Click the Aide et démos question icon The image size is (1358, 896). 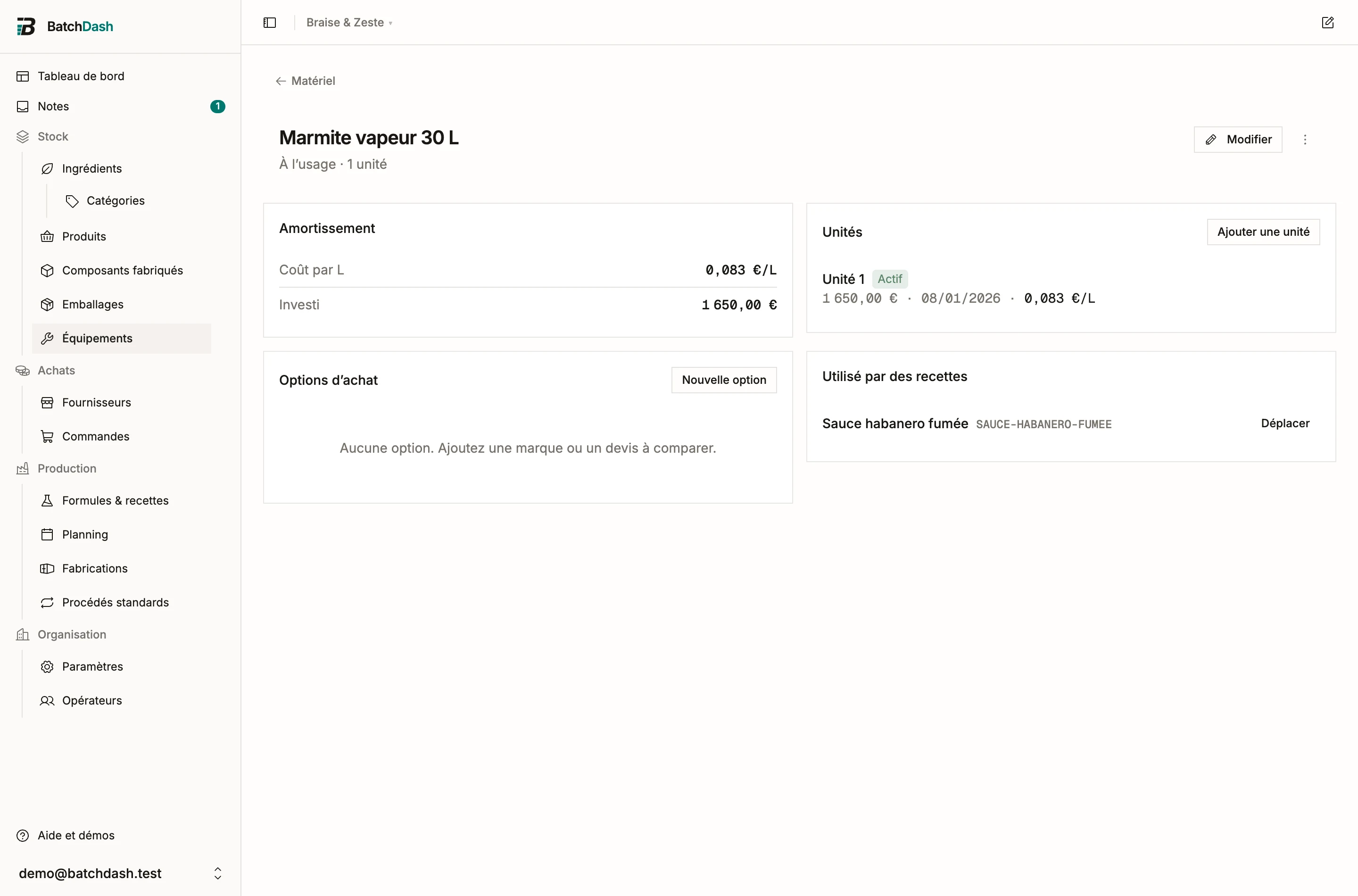tap(23, 836)
